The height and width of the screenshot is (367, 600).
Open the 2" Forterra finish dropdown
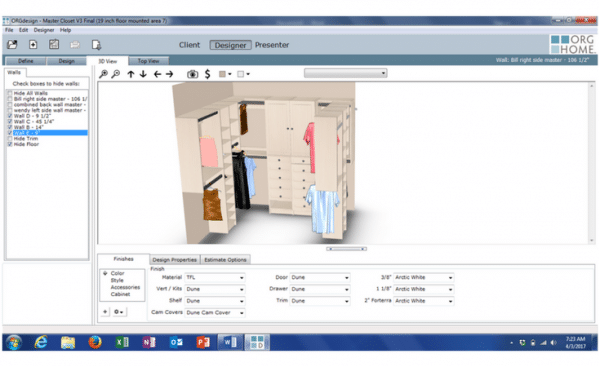point(424,301)
